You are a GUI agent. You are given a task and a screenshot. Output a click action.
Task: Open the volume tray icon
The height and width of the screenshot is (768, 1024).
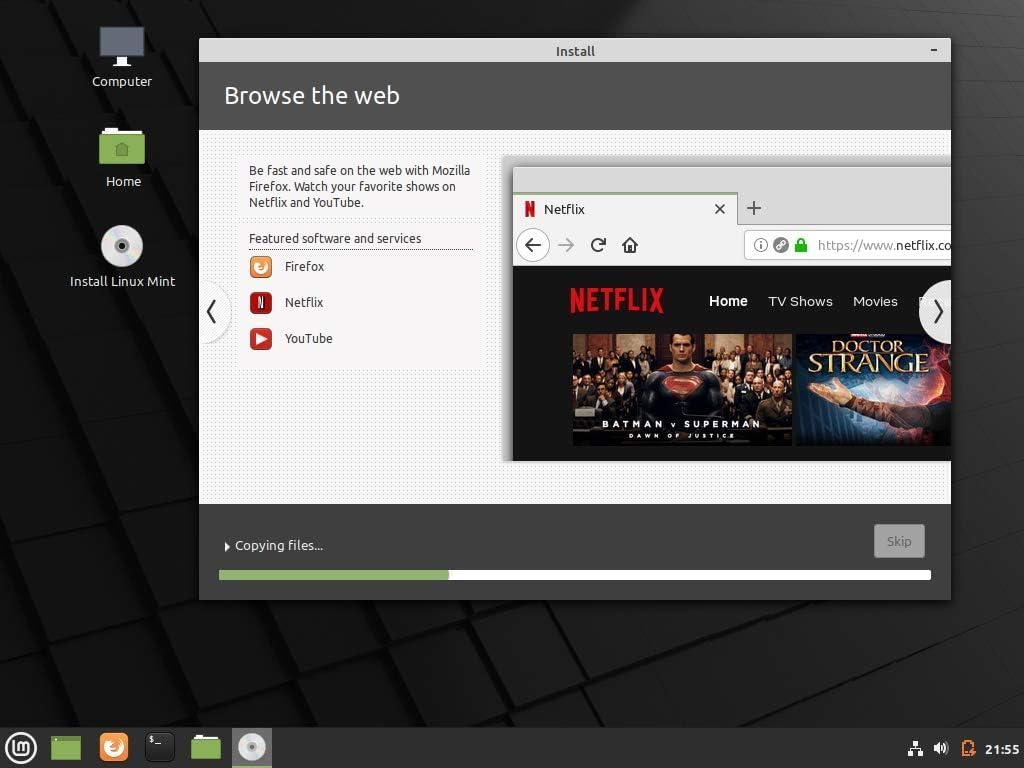[x=941, y=748]
